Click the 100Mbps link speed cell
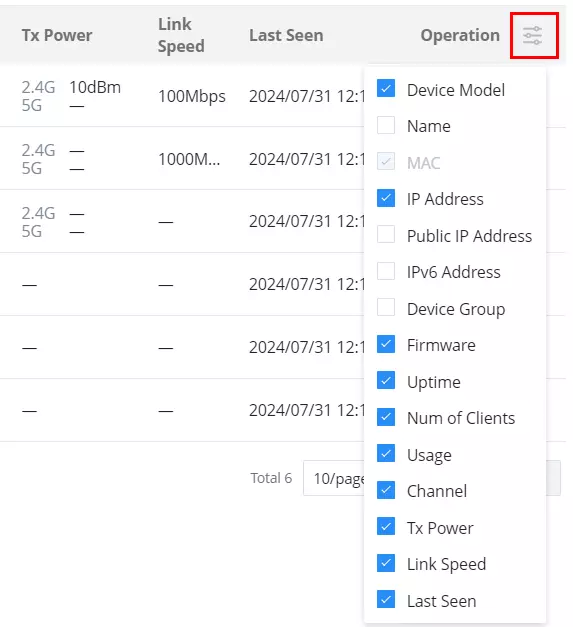This screenshot has height=627, width=573. coord(192,96)
